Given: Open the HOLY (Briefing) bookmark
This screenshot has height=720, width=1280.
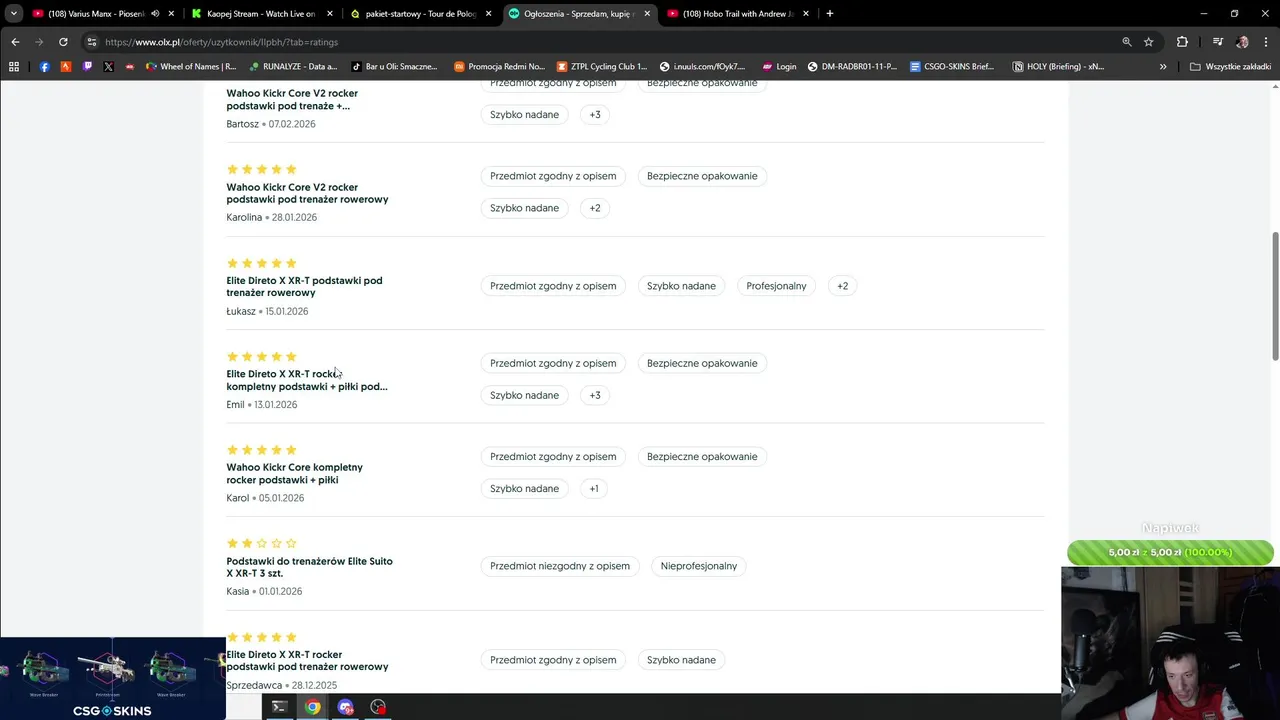Looking at the screenshot, I should coord(1058,66).
